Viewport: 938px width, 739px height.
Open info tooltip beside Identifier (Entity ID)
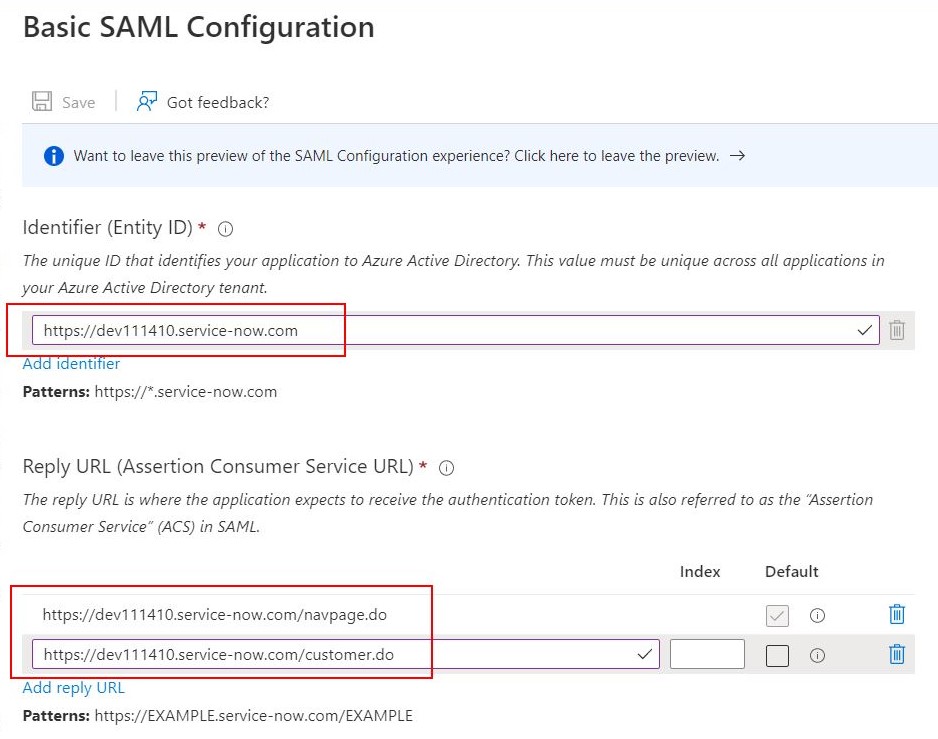coord(226,229)
